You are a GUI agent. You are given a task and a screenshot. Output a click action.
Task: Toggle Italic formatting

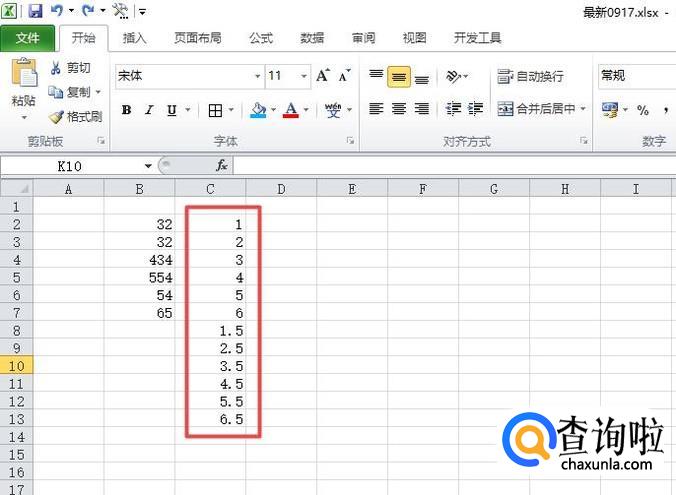pos(149,110)
